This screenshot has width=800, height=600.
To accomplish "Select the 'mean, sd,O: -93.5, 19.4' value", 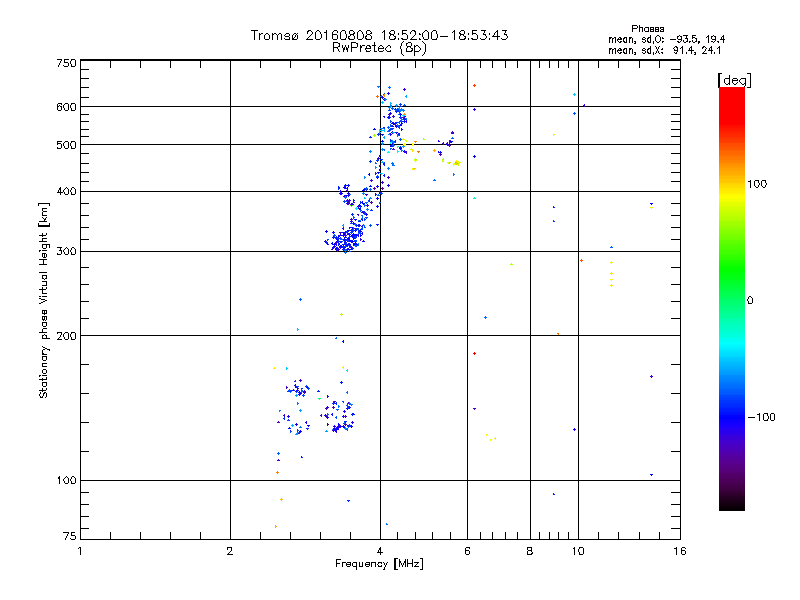I will (666, 39).
